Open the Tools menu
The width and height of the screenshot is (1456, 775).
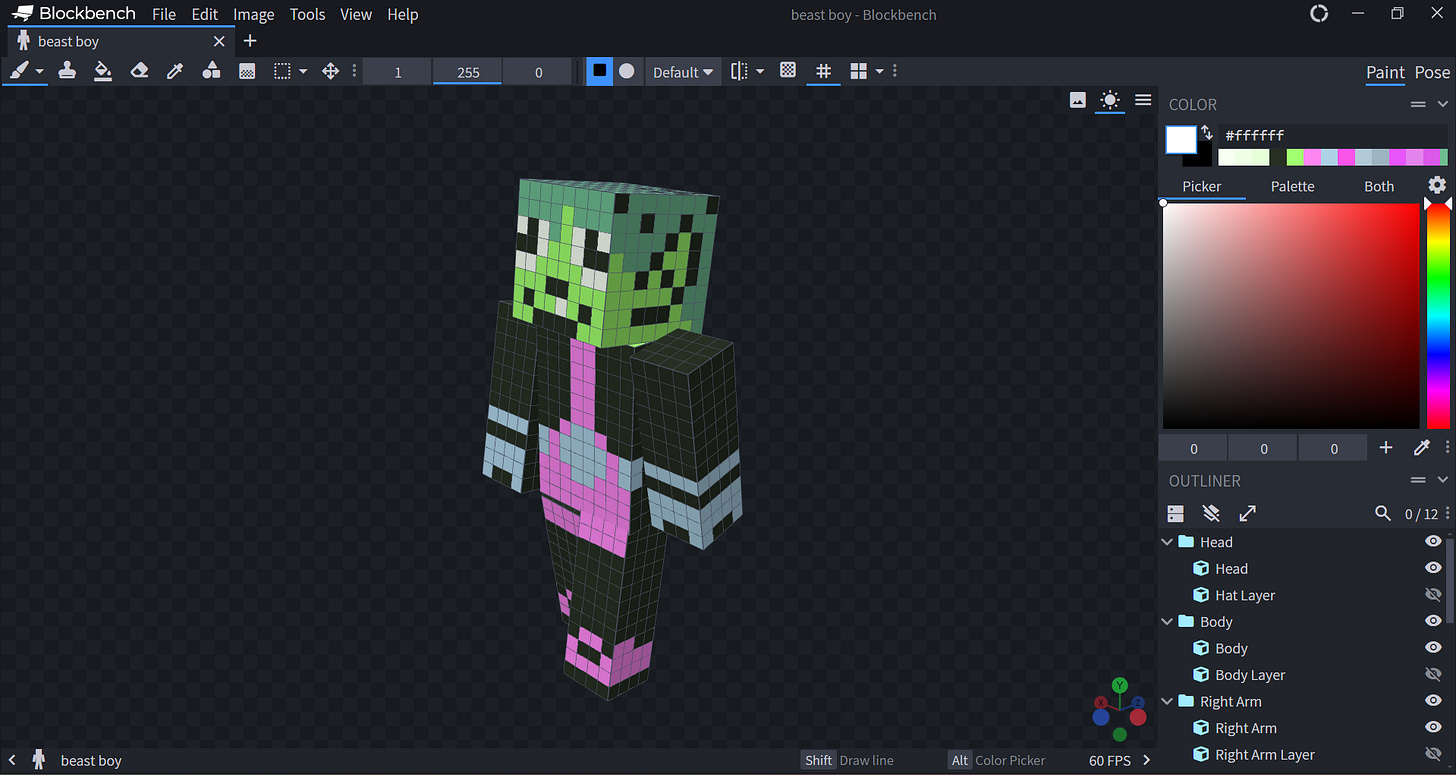(x=307, y=14)
